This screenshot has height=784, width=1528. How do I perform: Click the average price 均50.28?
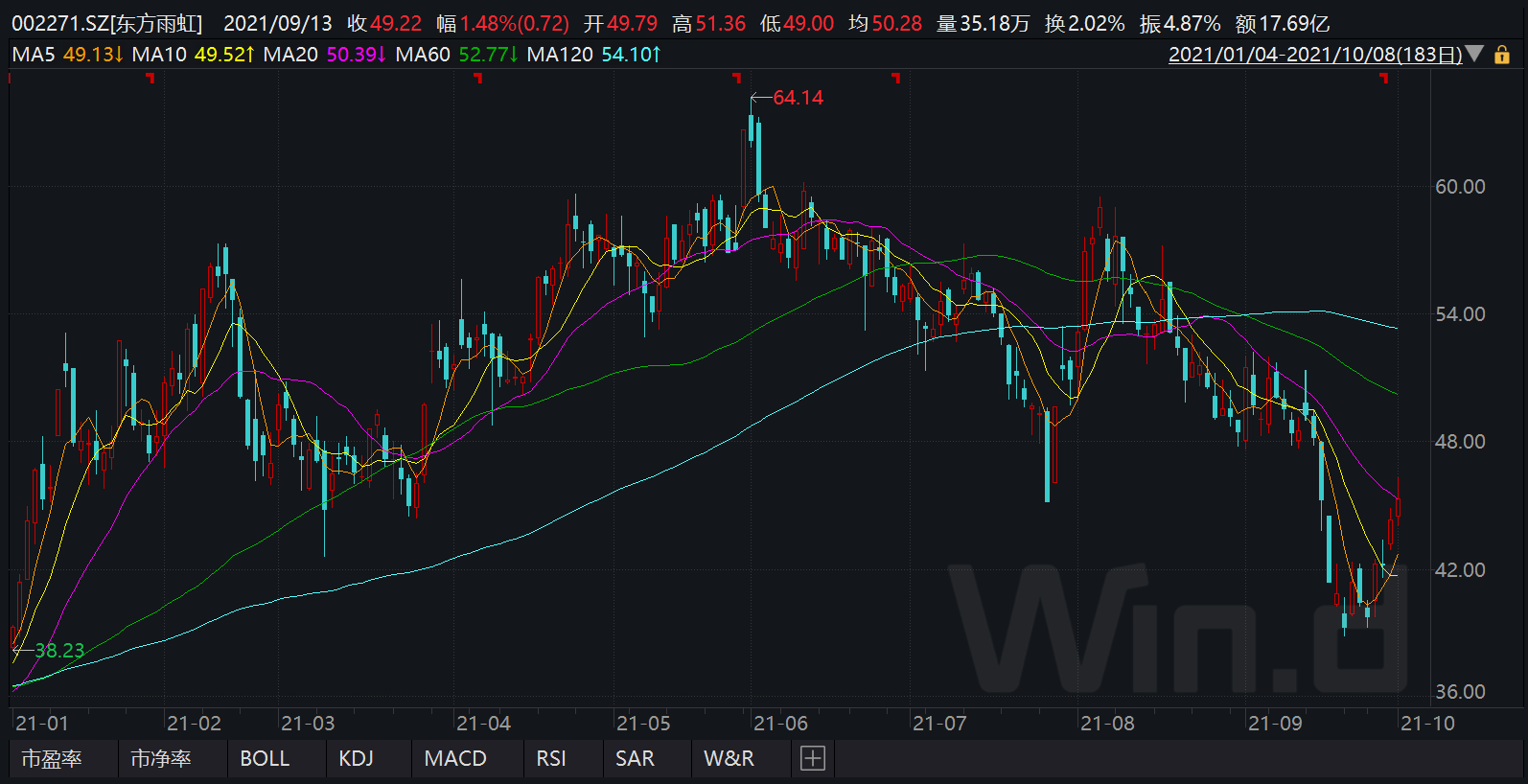886,23
